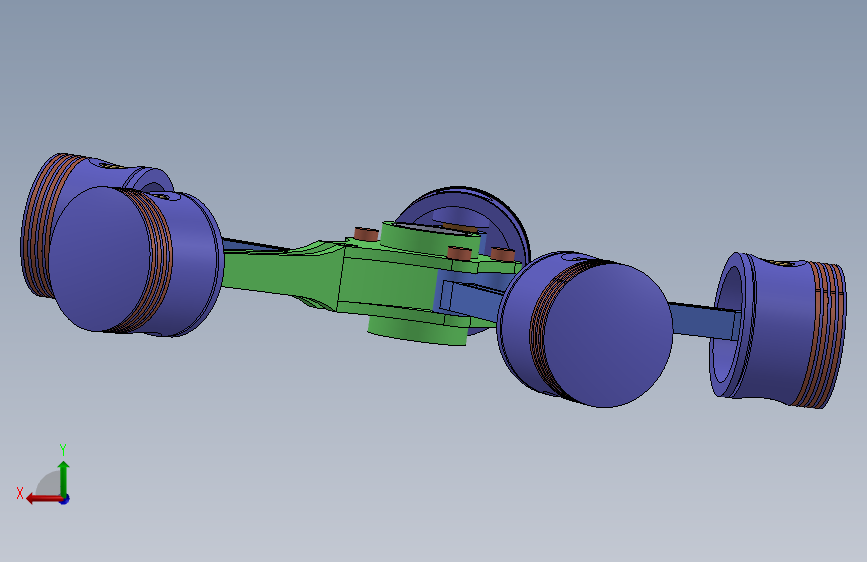Click the blue Z axis dot at the triad origin
Image resolution: width=867 pixels, height=562 pixels.
pyautogui.click(x=65, y=499)
